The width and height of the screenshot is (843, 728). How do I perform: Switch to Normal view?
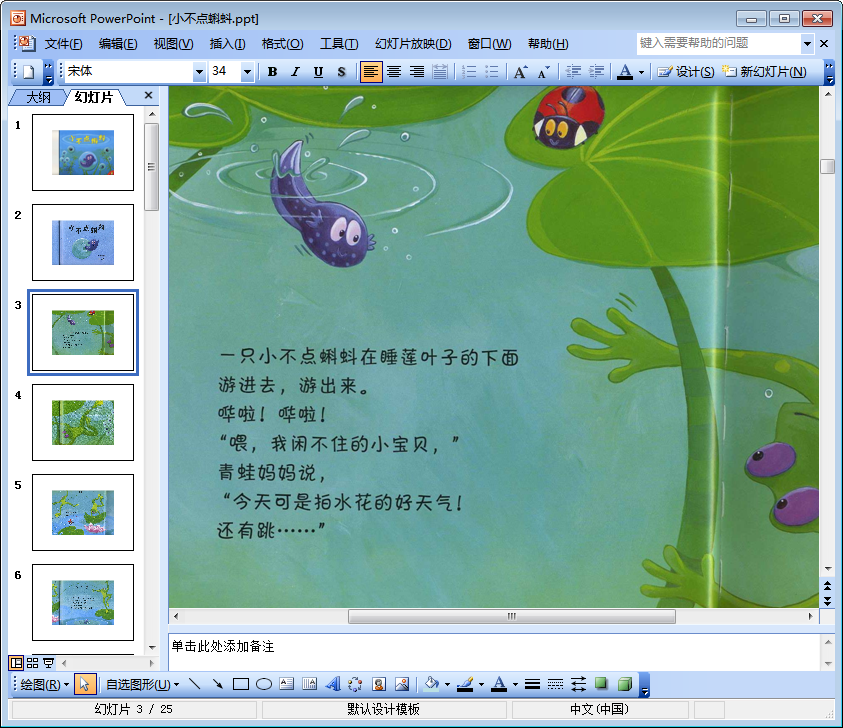pyautogui.click(x=17, y=663)
